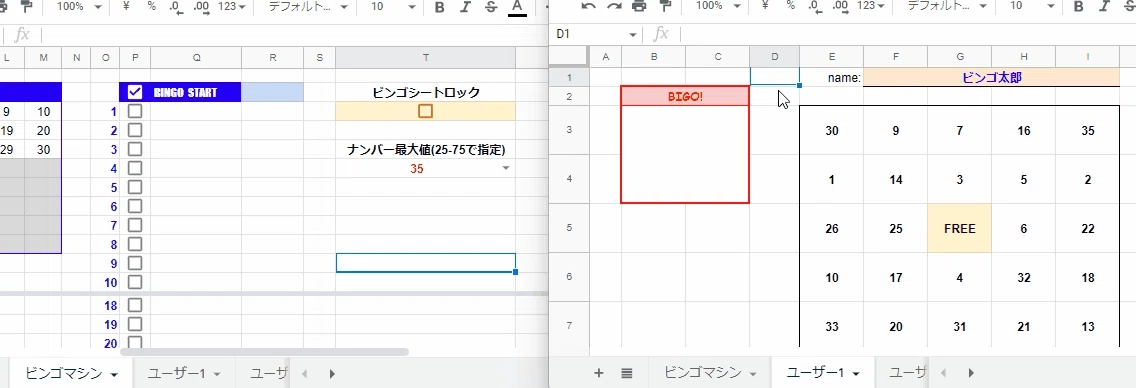Click column D header in right window
The width and height of the screenshot is (1136, 388).
[x=774, y=57]
